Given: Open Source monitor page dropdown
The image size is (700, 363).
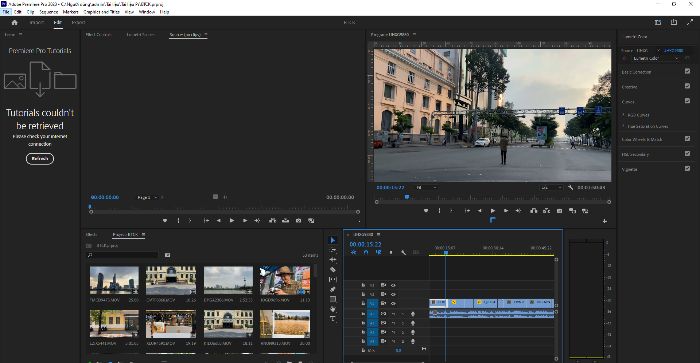Looking at the screenshot, I should coord(147,197).
